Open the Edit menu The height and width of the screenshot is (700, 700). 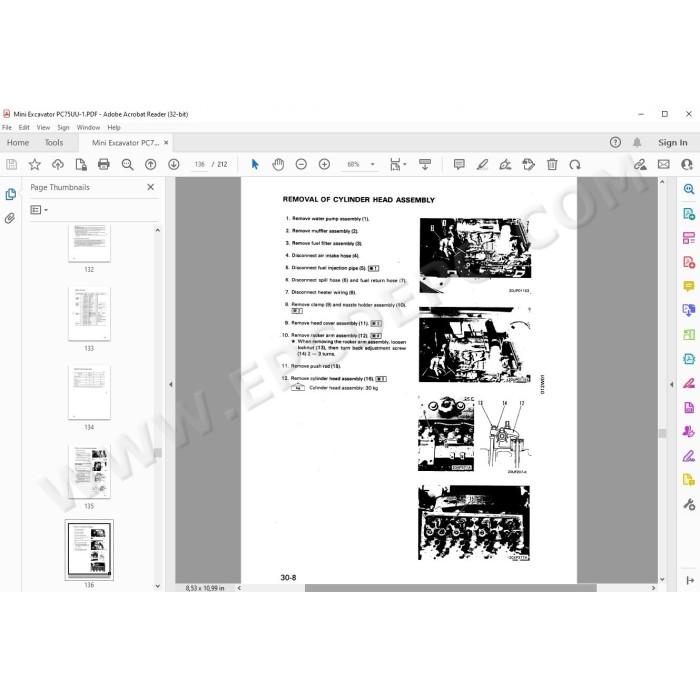[24, 127]
